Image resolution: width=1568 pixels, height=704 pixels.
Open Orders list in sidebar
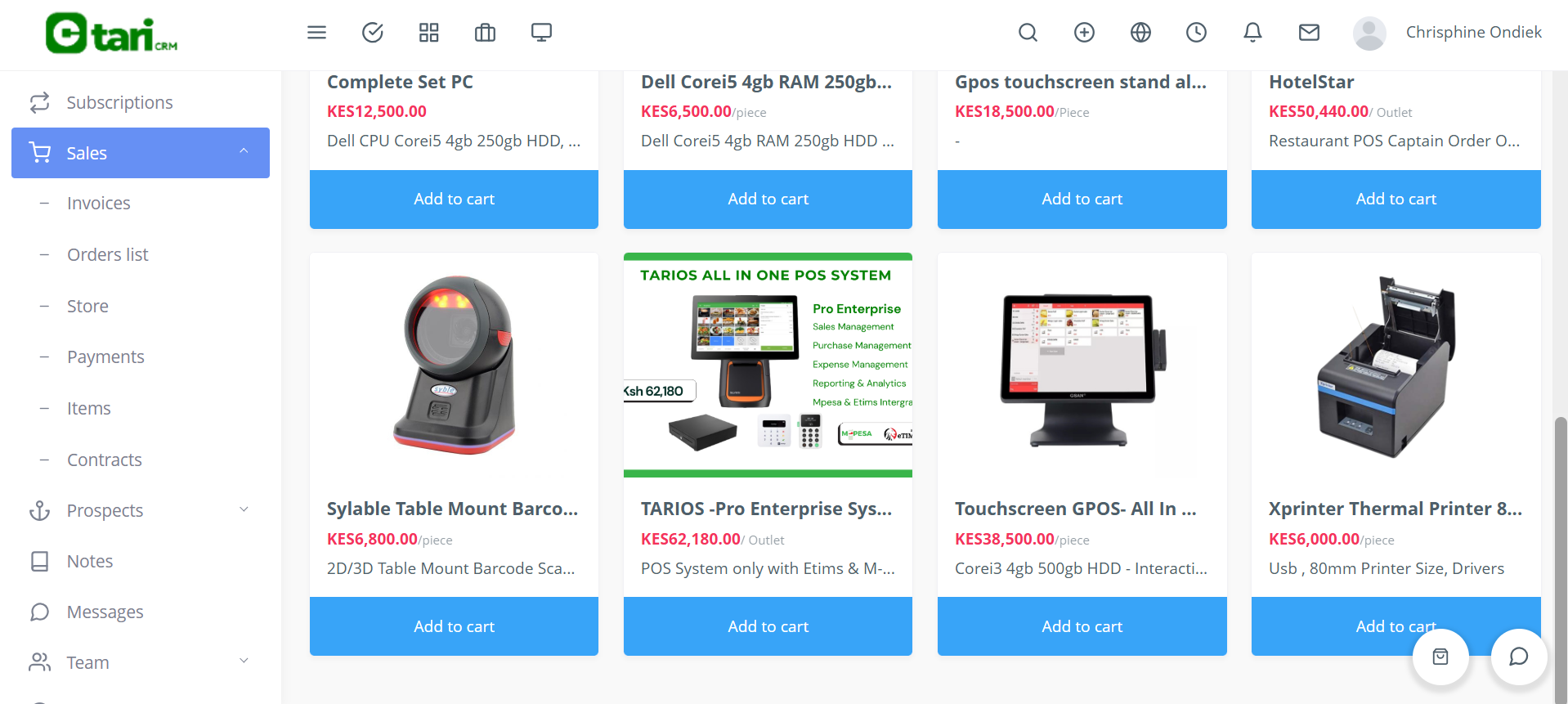[107, 254]
